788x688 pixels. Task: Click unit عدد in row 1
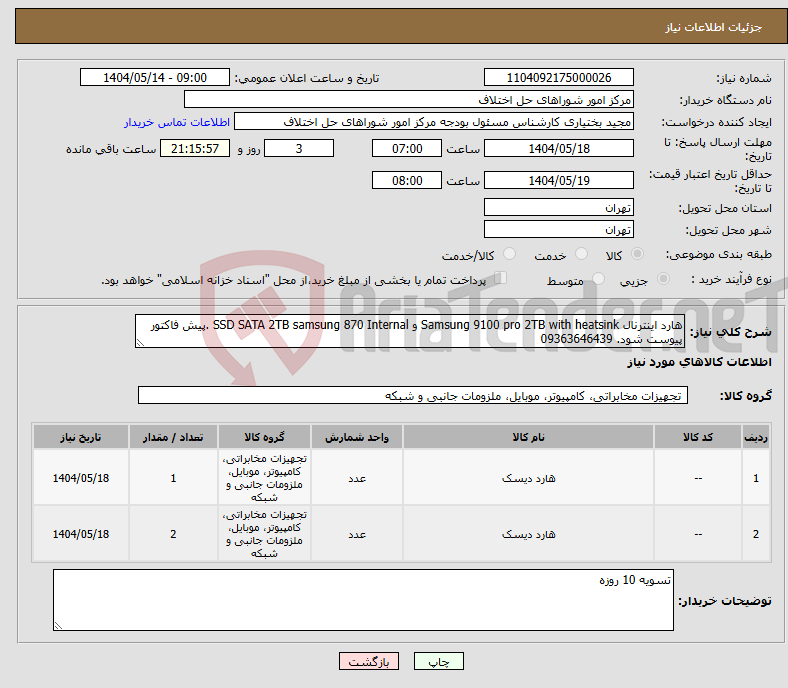357,478
